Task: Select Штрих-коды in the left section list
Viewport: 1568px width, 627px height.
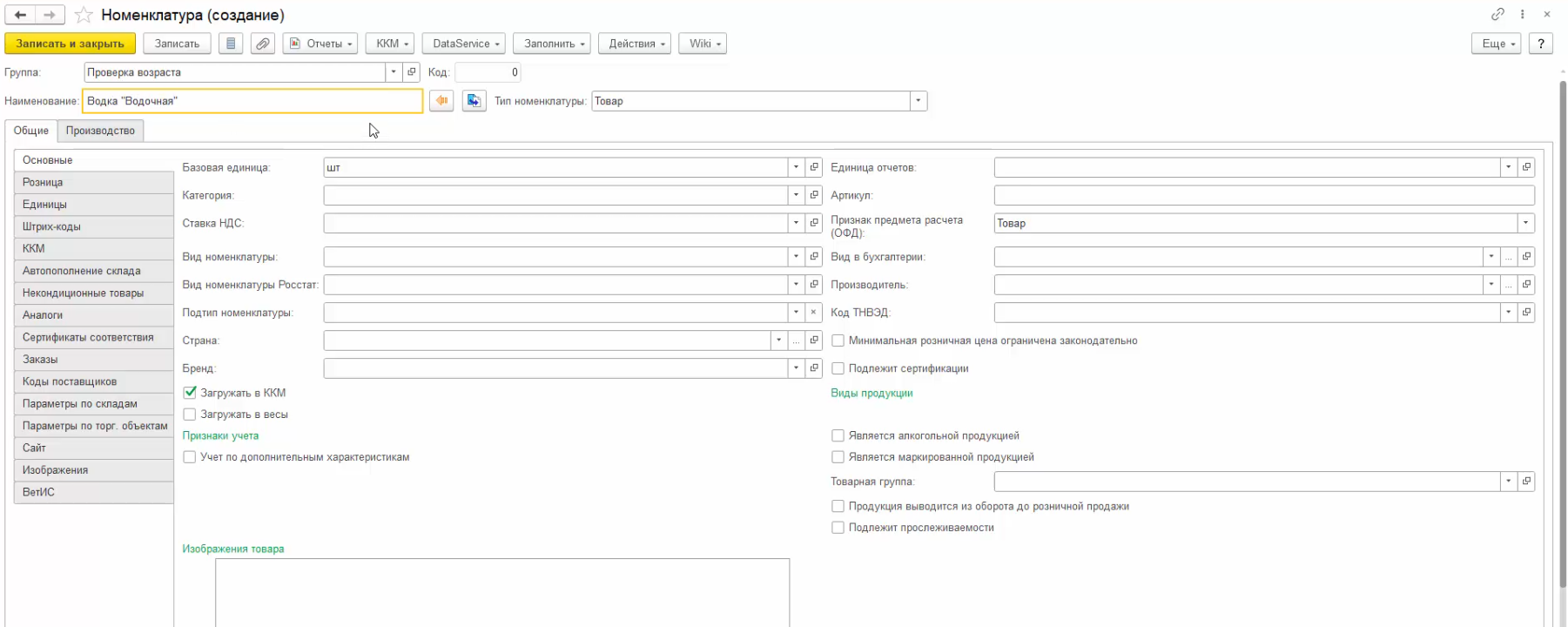Action: coord(51,226)
